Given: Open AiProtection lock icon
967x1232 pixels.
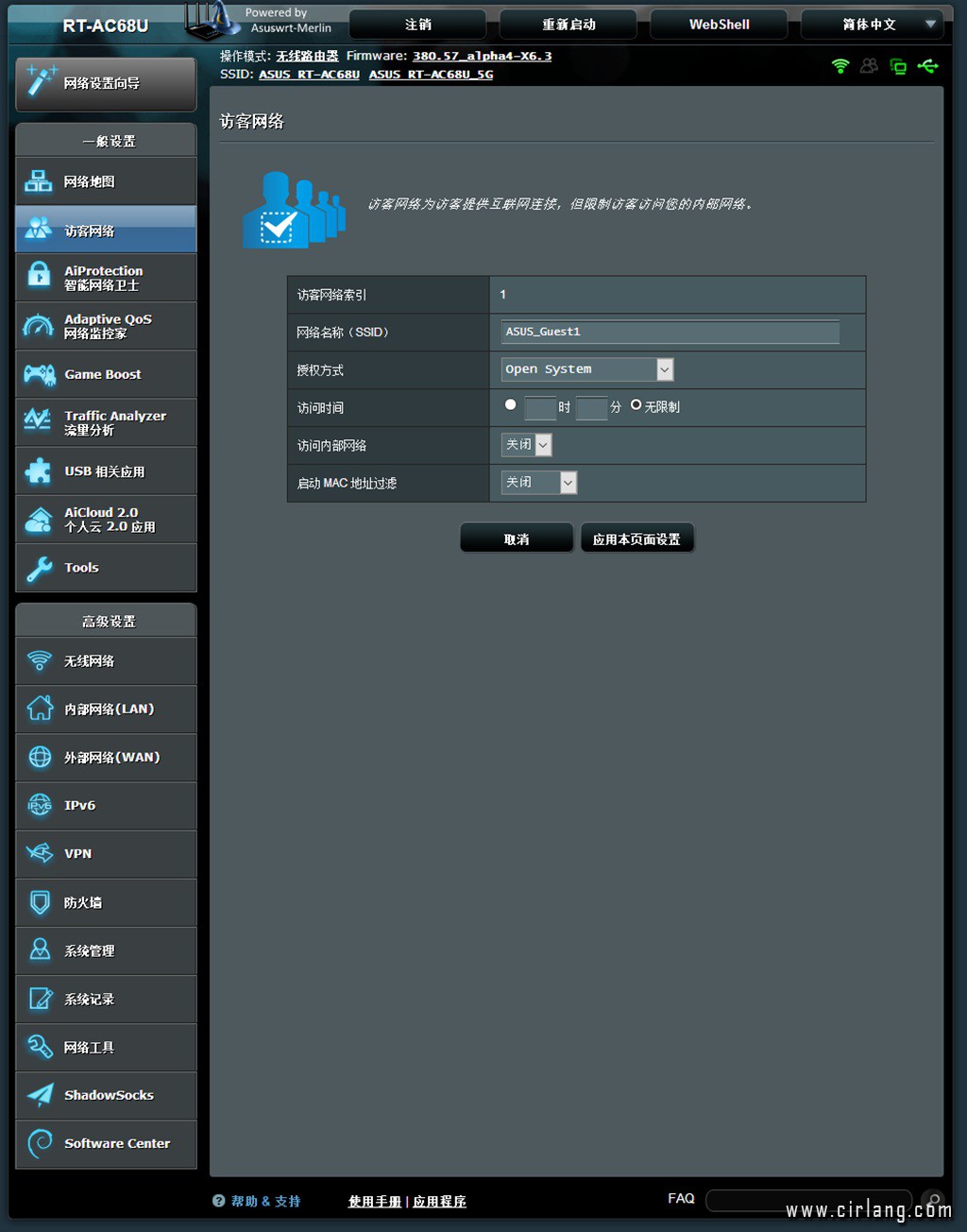Looking at the screenshot, I should click(39, 275).
